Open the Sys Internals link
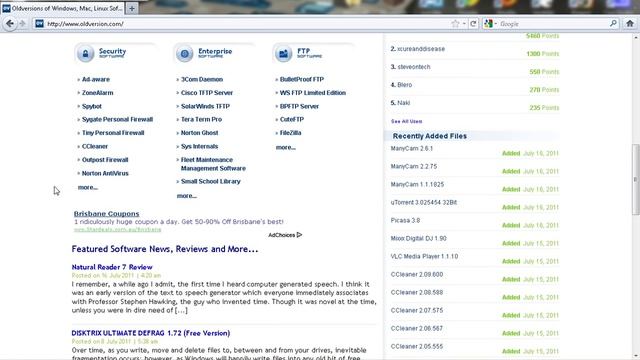 coord(199,146)
